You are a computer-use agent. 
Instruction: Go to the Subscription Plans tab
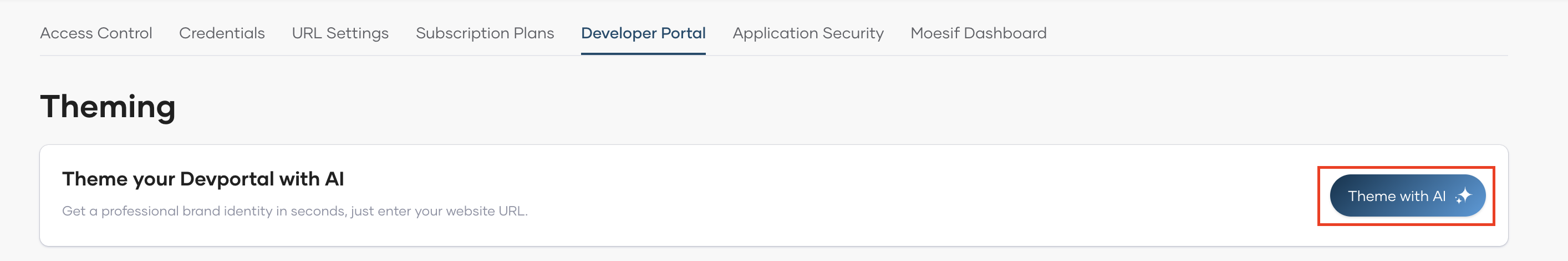[485, 33]
